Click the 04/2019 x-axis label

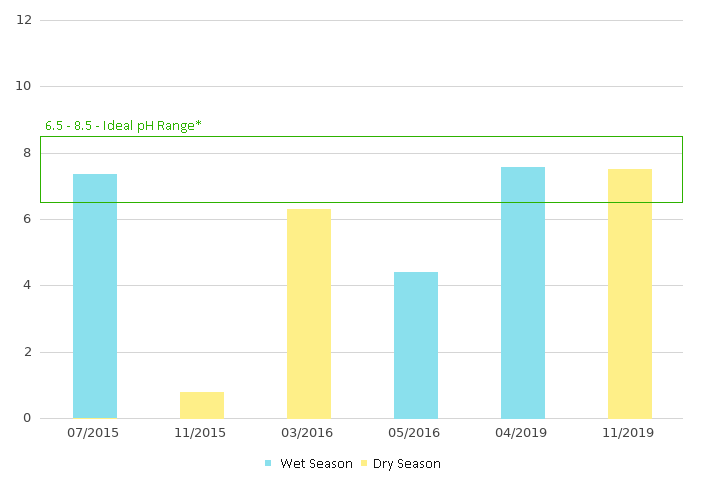point(523,433)
